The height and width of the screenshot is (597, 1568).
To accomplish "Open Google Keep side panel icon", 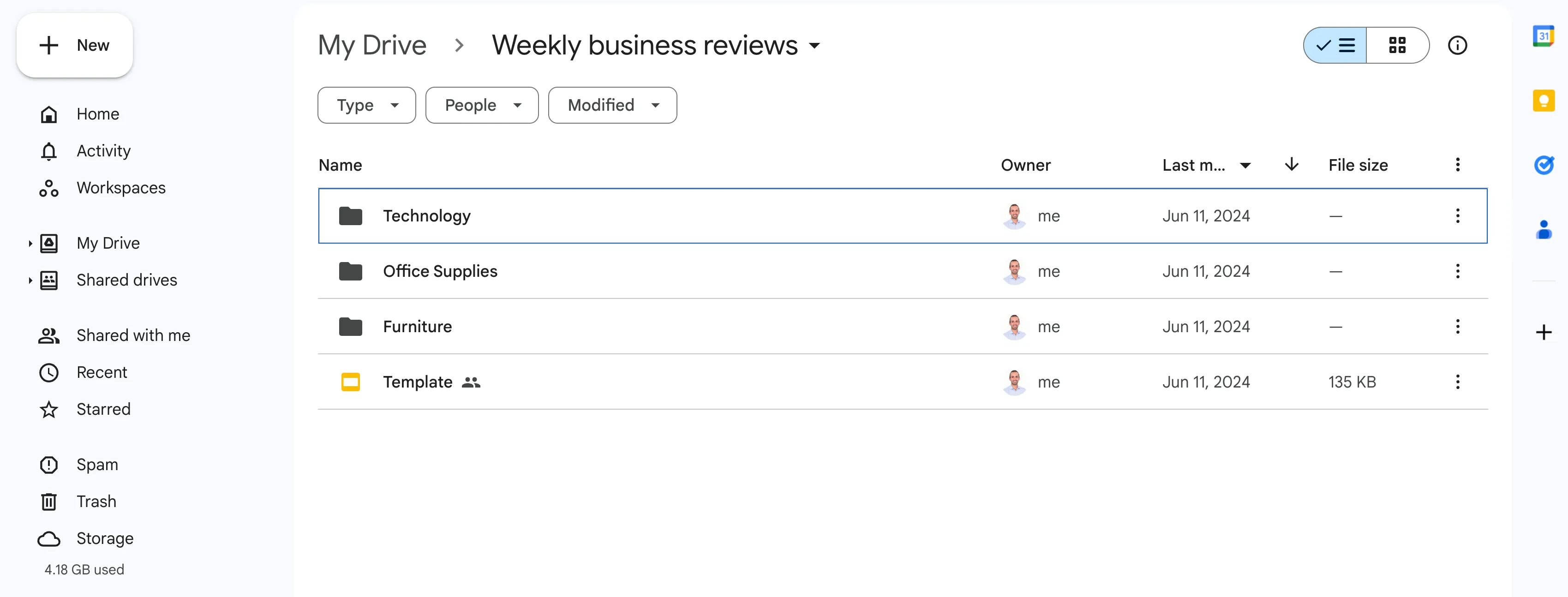I will click(x=1543, y=101).
